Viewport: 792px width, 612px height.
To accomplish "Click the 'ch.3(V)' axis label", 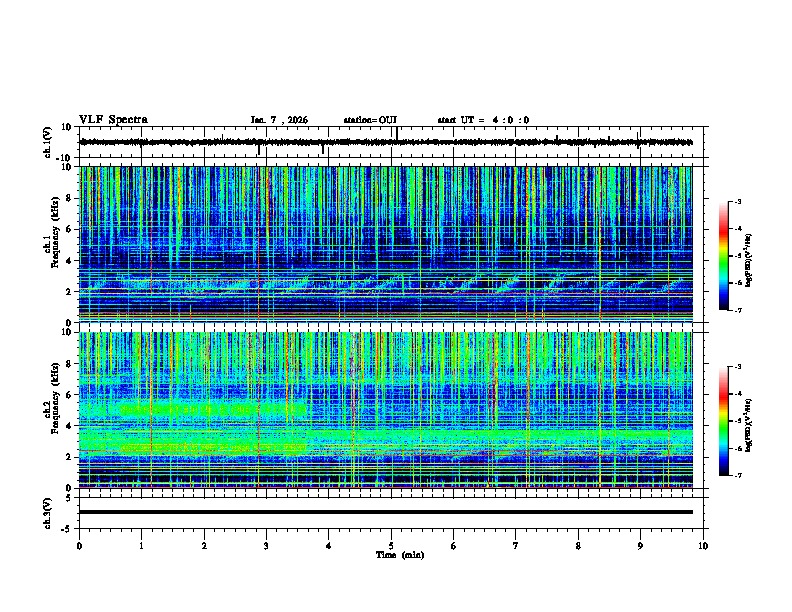I will pos(48,513).
